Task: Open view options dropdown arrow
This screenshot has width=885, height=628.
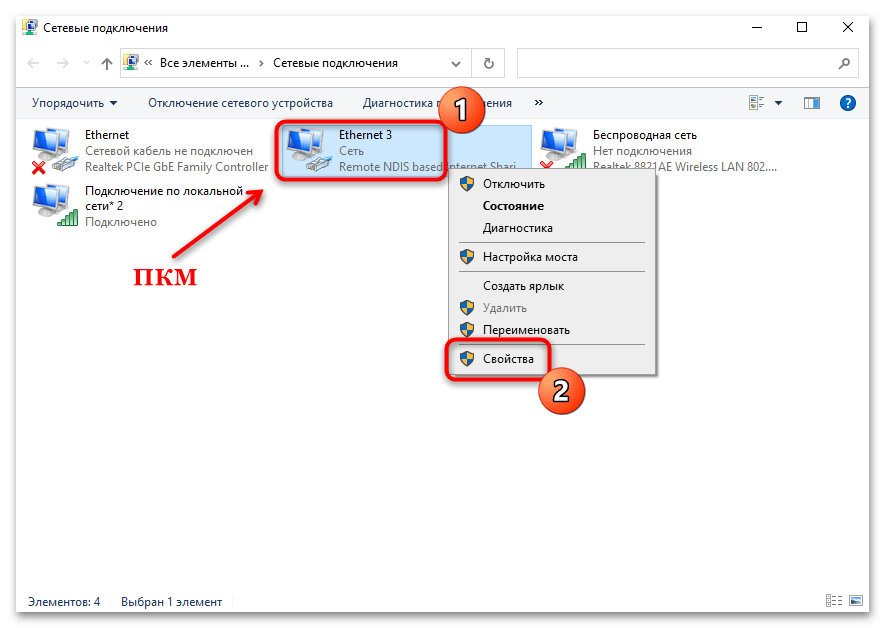Action: coord(779,103)
